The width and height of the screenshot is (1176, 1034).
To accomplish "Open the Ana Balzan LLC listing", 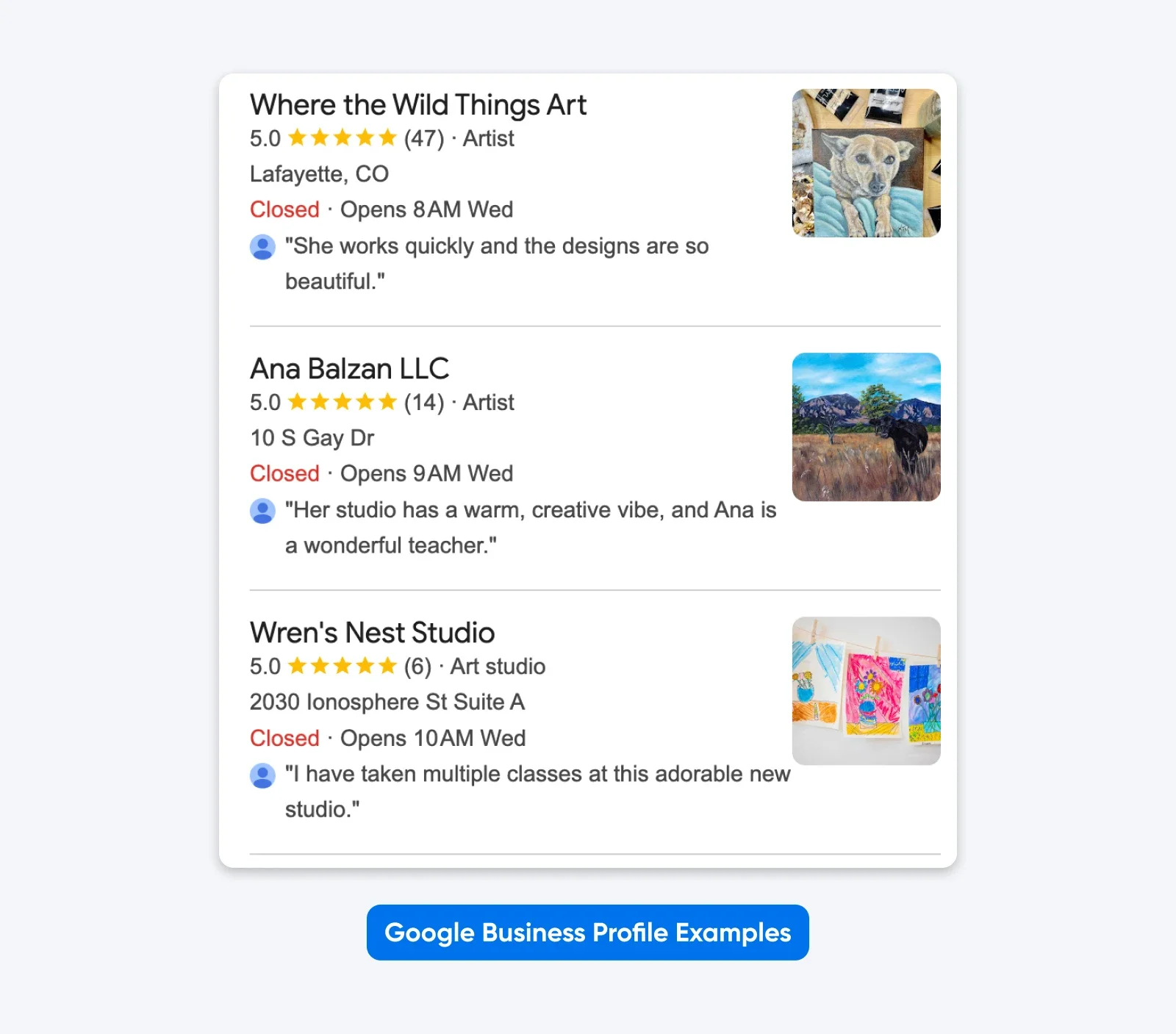I will coord(351,368).
